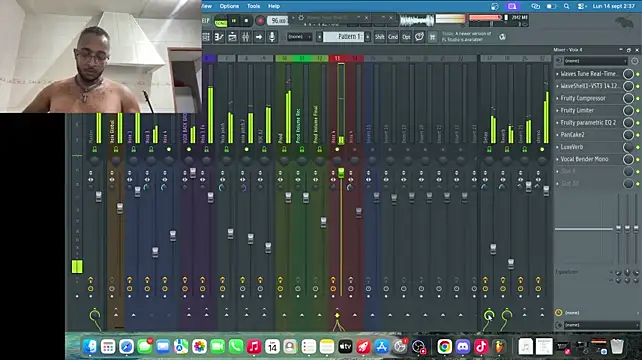Click the Cmd key button

[x=393, y=37]
